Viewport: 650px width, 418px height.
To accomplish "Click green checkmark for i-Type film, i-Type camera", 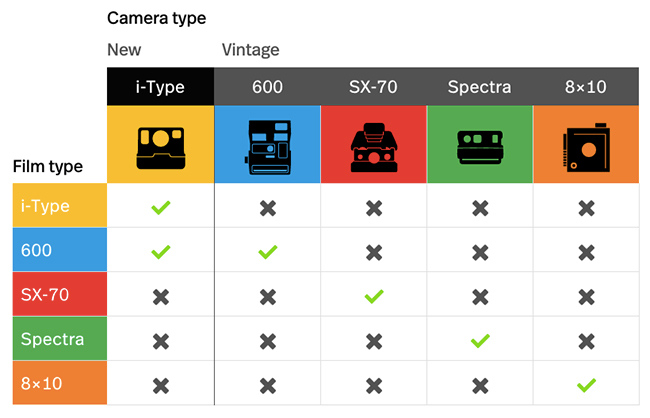I will (160, 208).
